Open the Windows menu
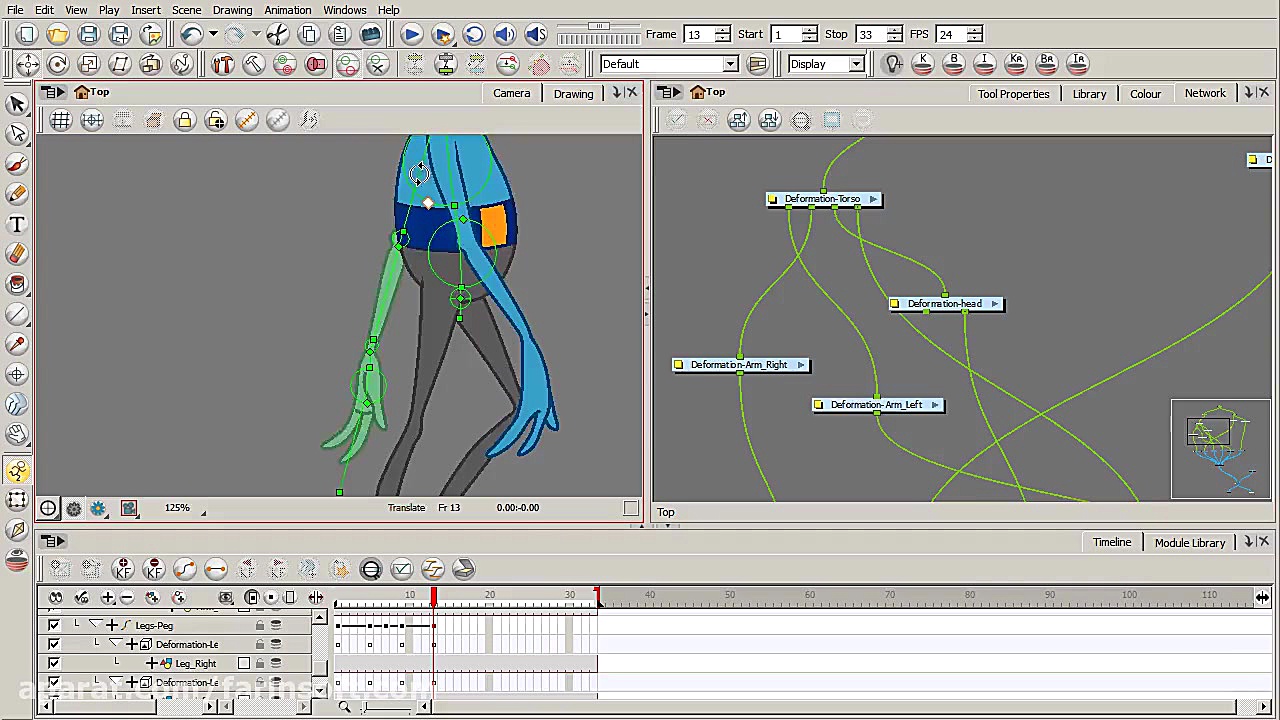 click(x=344, y=10)
